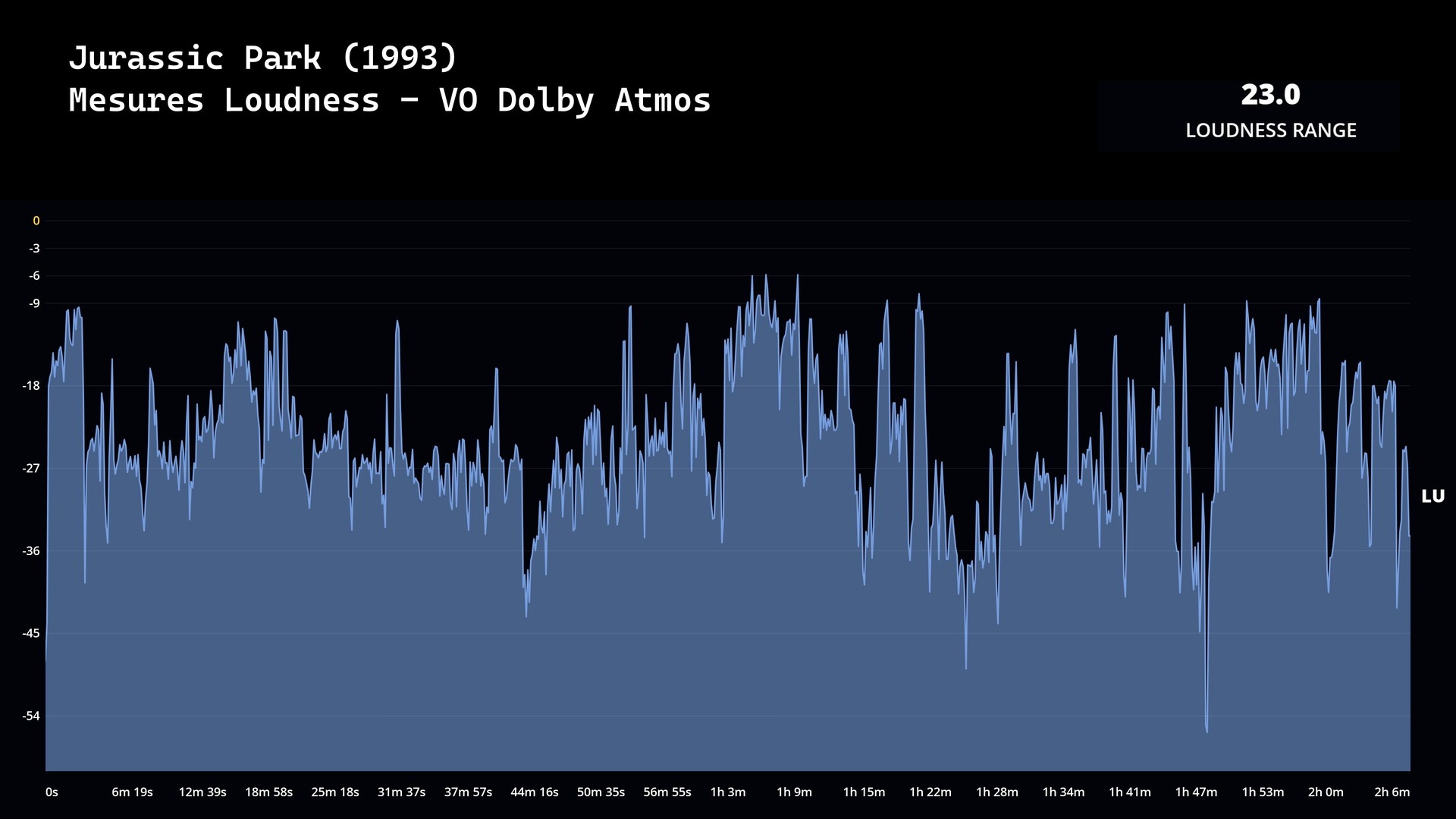Click the 37m 57s time label

coord(468,792)
